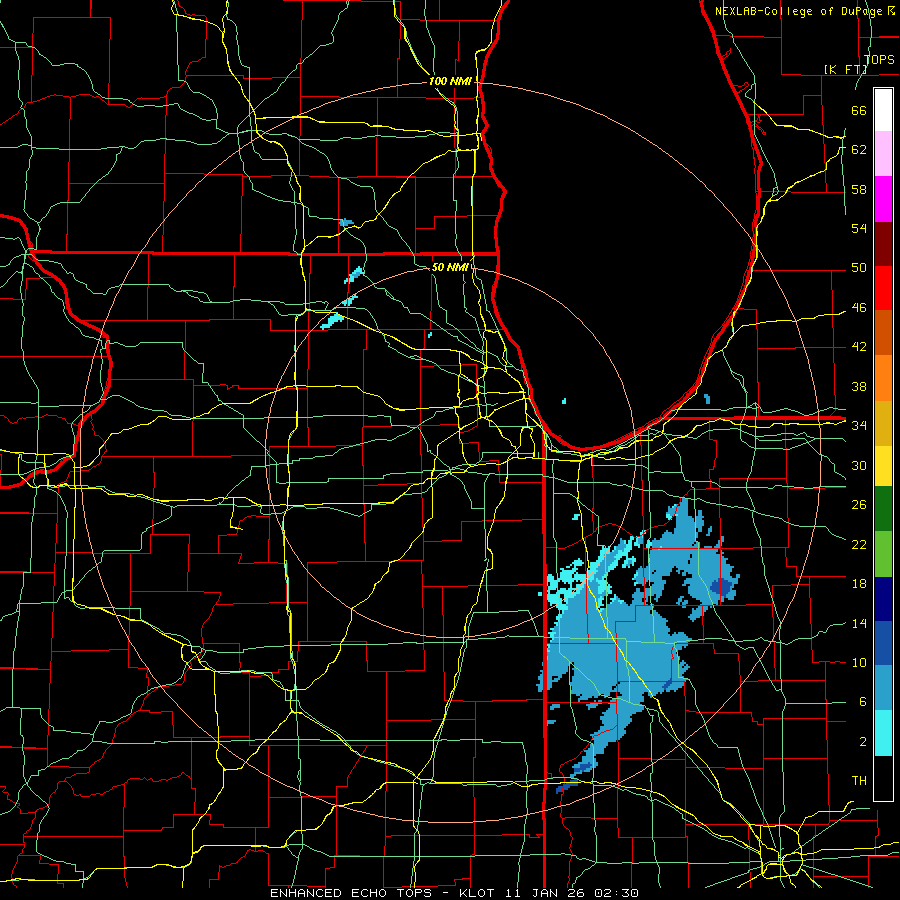Click the "TH" threshold legend label
This screenshot has height=900, width=900.
click(859, 781)
